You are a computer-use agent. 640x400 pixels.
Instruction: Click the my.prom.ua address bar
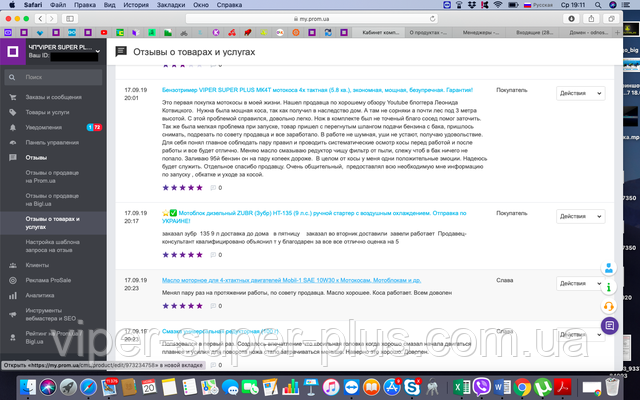(x=311, y=19)
